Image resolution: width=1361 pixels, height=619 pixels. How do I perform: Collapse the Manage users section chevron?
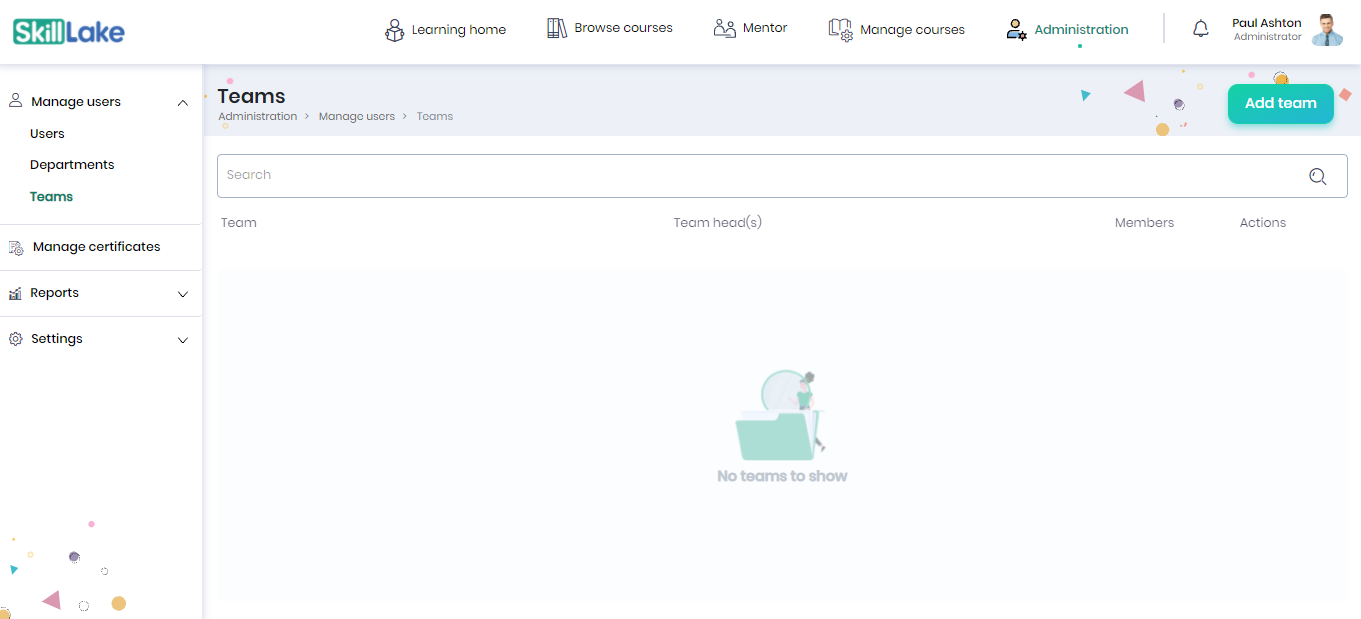[x=183, y=102]
